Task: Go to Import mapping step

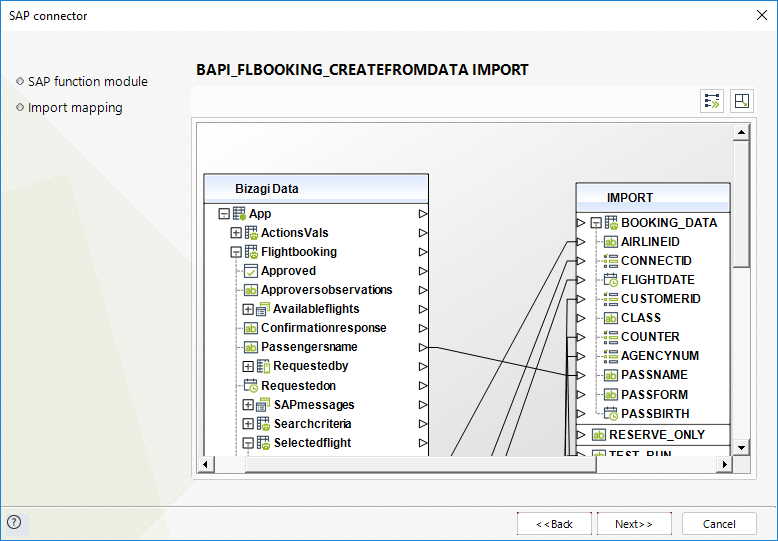Action: [75, 108]
